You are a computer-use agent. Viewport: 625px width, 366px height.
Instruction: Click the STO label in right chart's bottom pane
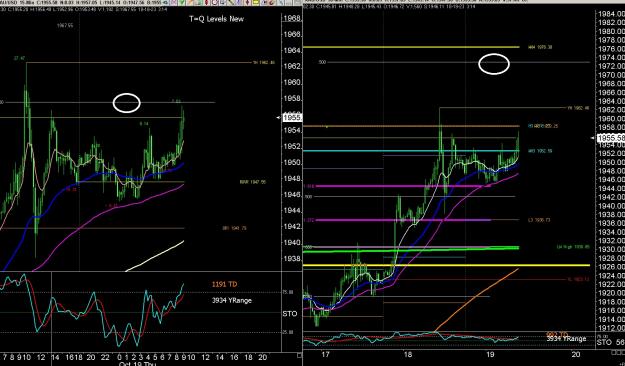(x=604, y=342)
